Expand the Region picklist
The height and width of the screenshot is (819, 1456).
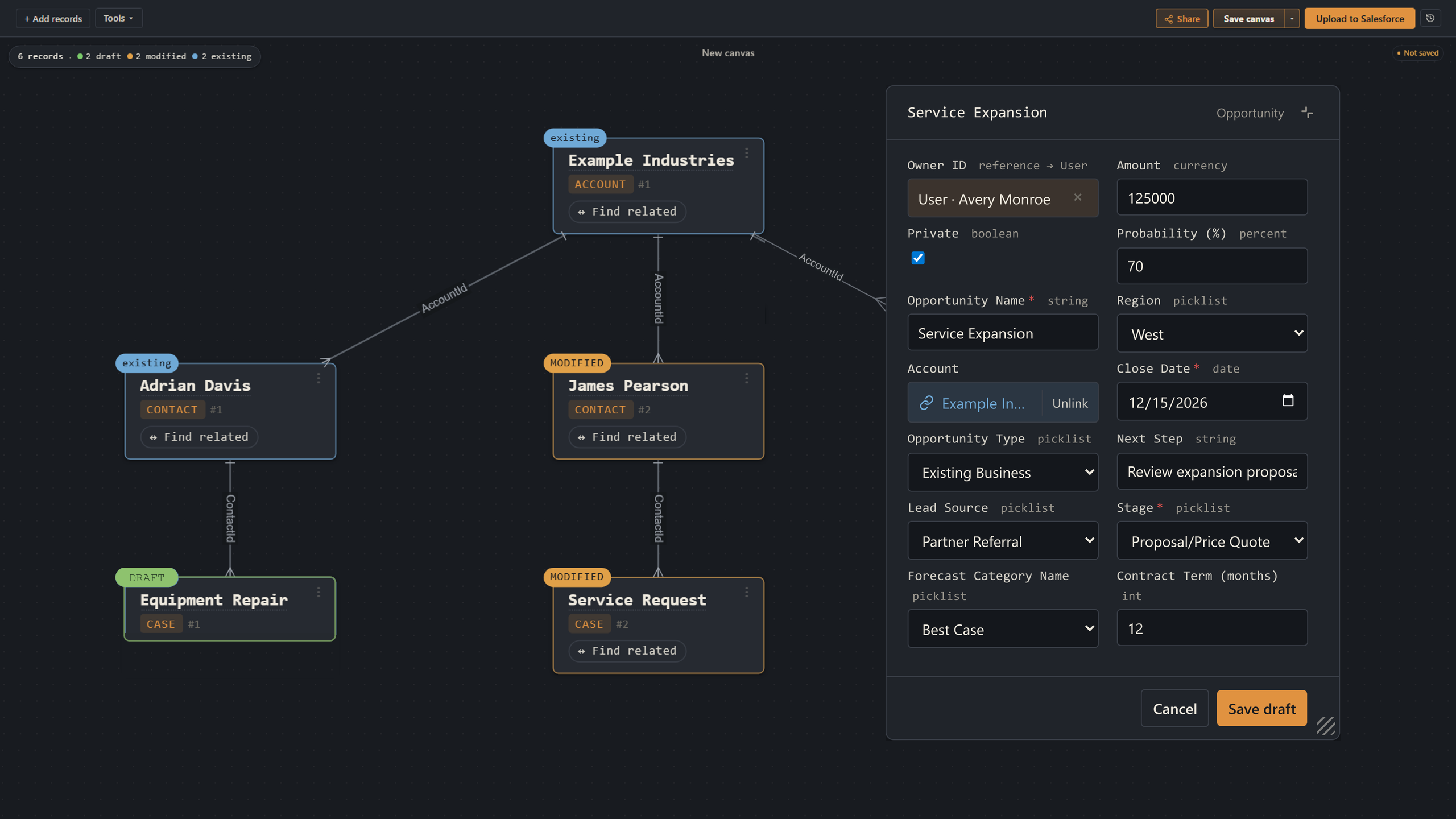(x=1212, y=333)
